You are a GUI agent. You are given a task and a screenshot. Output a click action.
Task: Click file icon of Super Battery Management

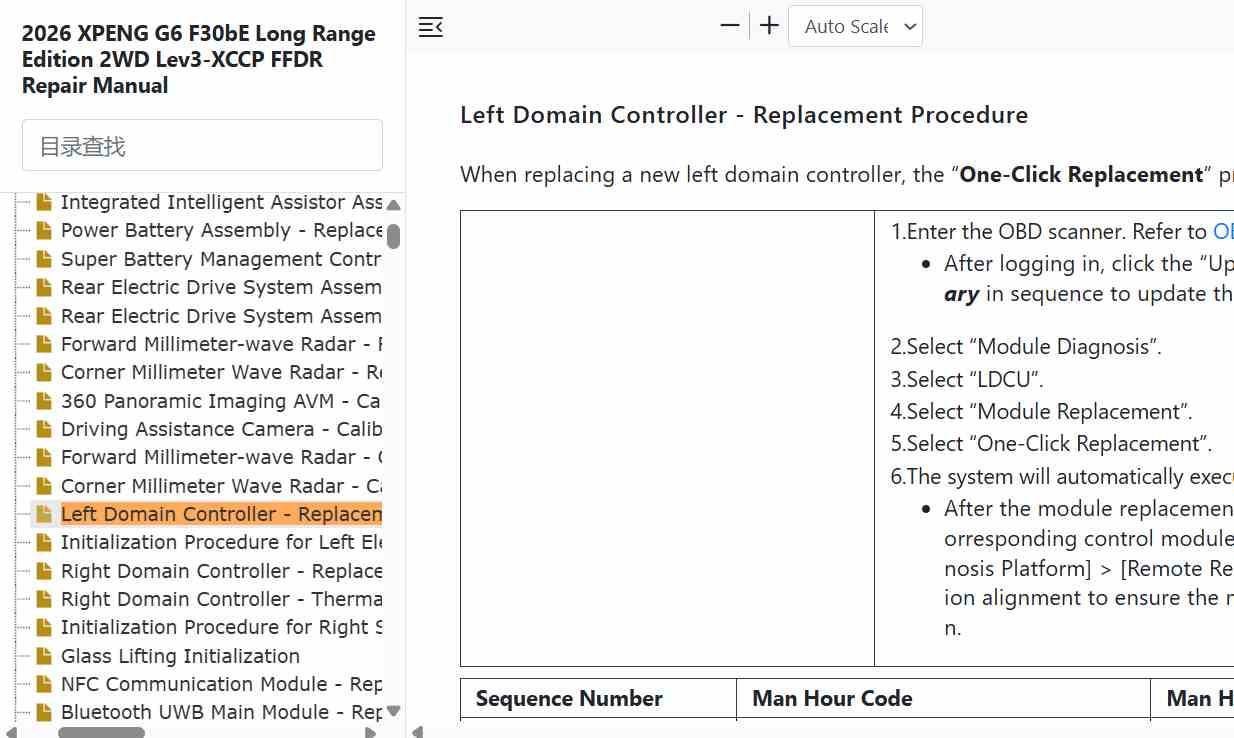[43, 259]
